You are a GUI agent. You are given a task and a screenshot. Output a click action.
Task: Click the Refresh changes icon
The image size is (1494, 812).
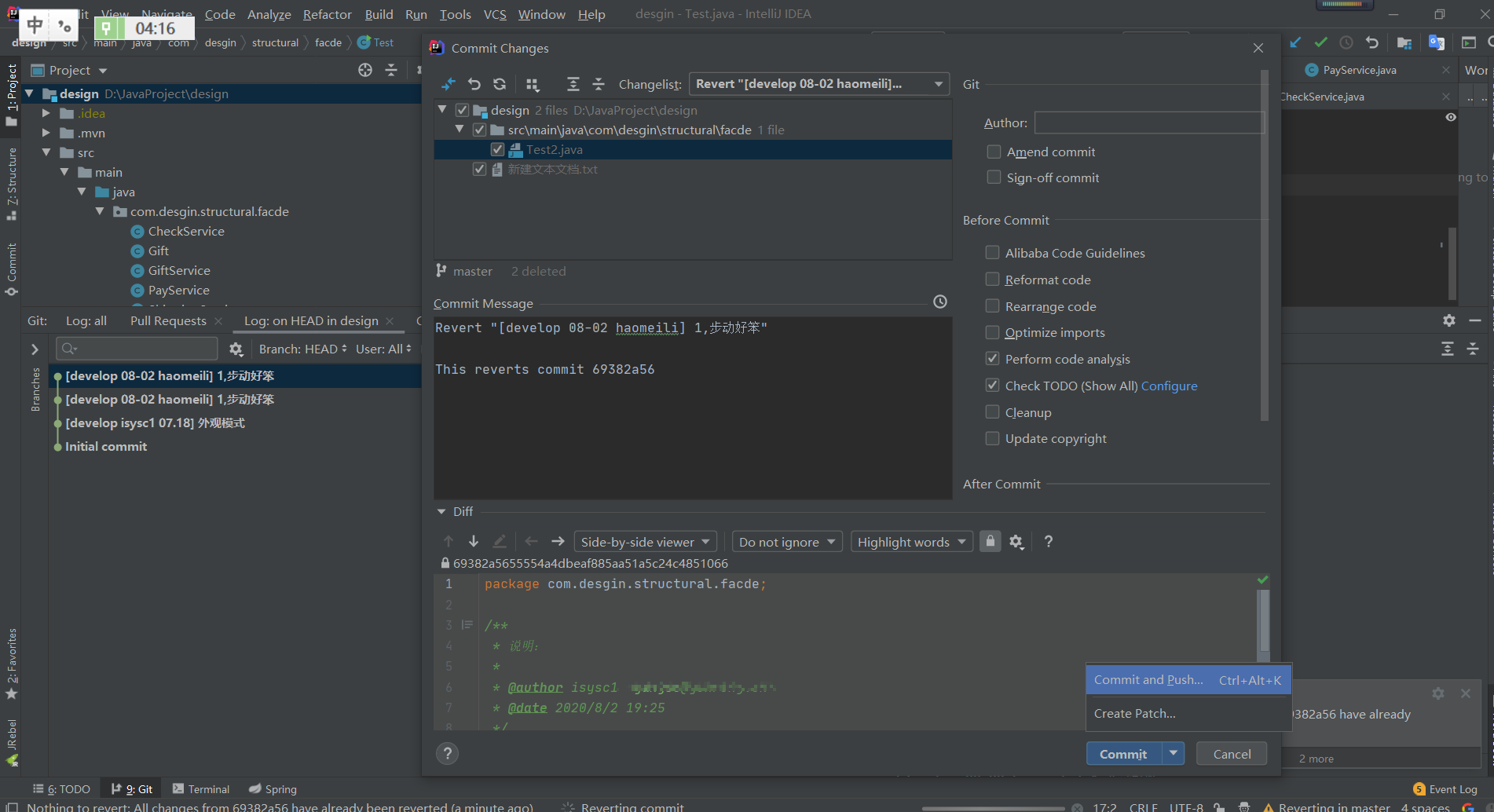500,84
